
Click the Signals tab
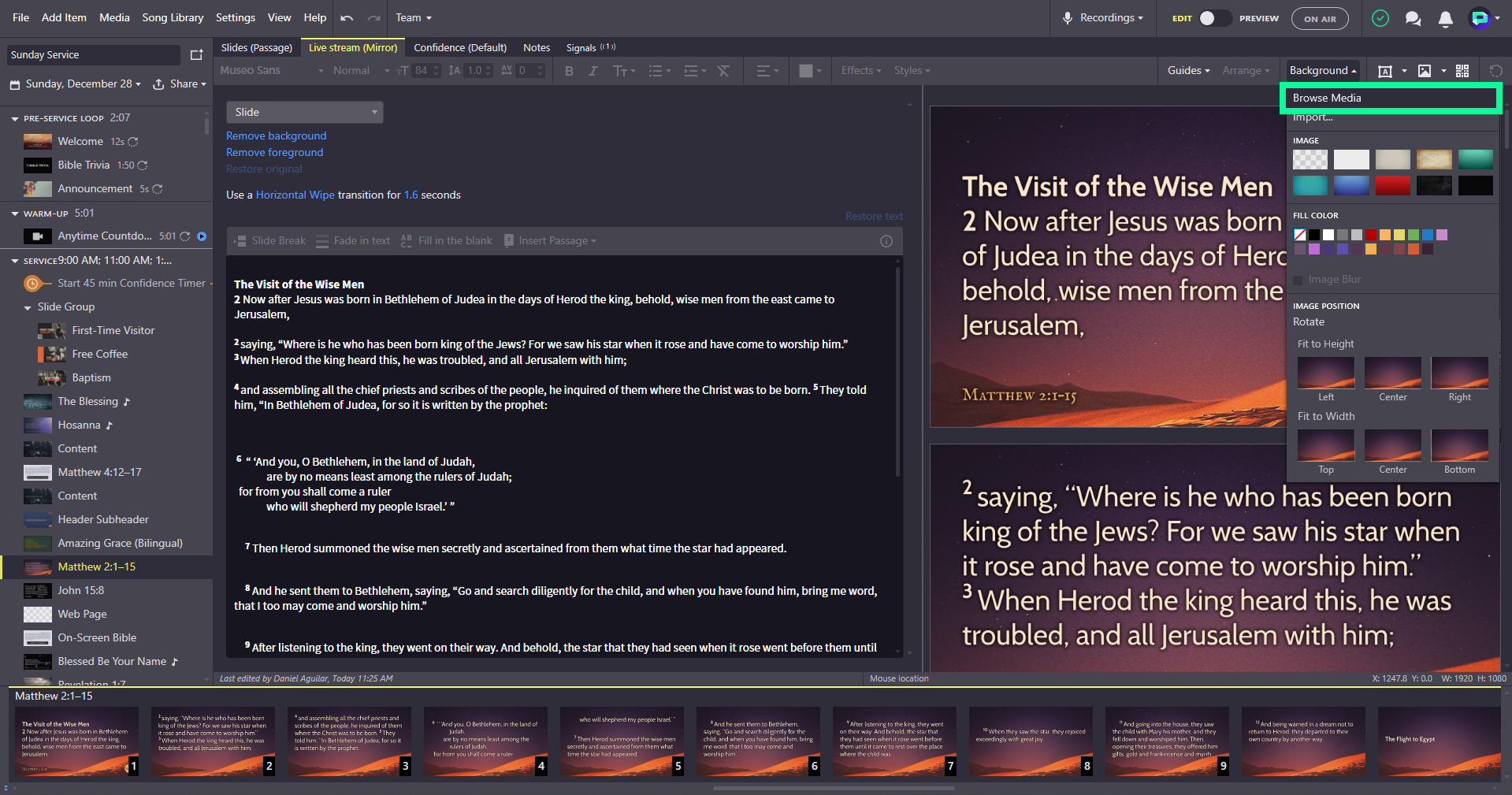click(590, 47)
